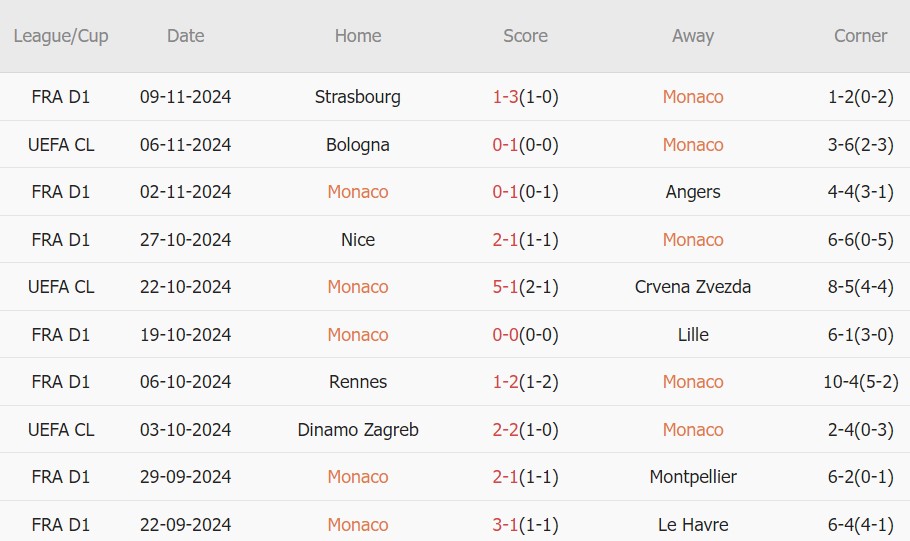This screenshot has height=541, width=910.
Task: Open the Crvena Zvezda team link
Action: pos(693,287)
